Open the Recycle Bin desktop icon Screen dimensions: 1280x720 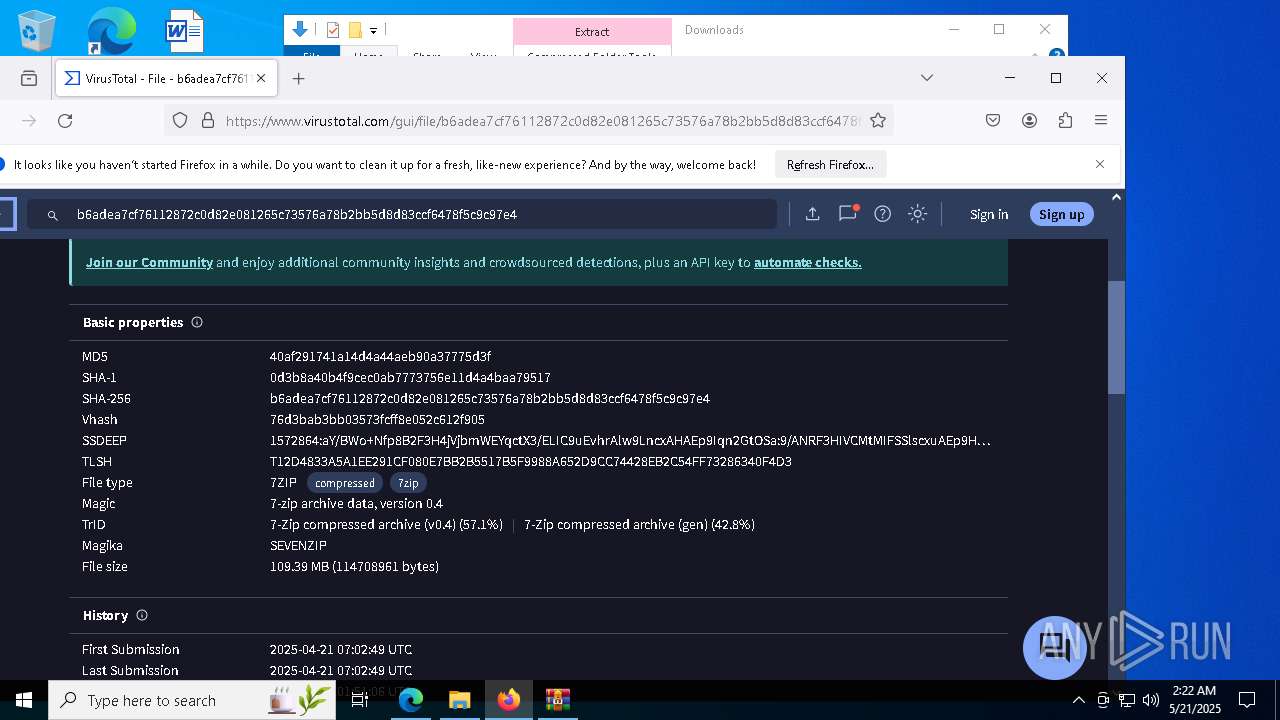click(36, 30)
